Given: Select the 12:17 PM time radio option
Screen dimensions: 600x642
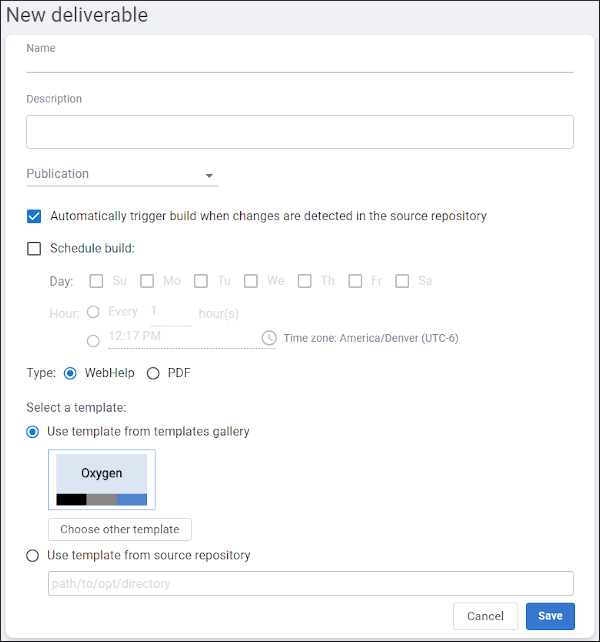Looking at the screenshot, I should pyautogui.click(x=93, y=341).
